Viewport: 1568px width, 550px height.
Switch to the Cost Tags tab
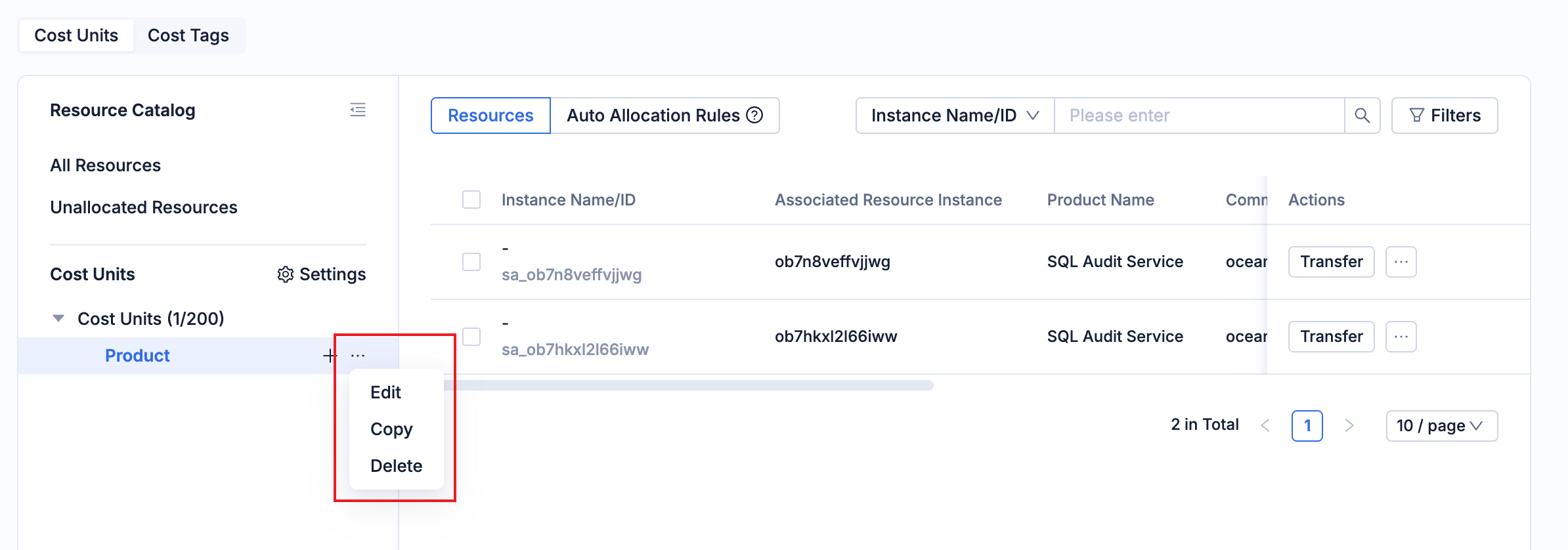pos(188,35)
